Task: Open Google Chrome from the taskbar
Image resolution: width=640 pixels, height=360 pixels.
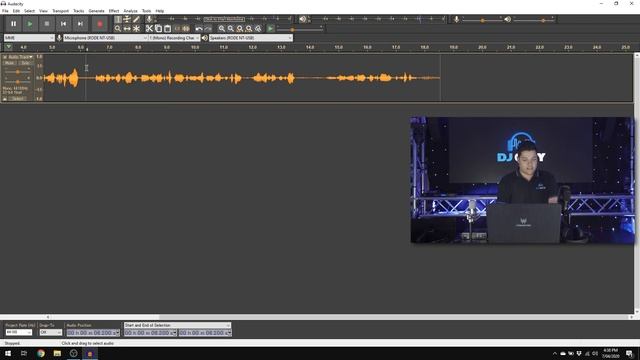Action: coord(40,353)
